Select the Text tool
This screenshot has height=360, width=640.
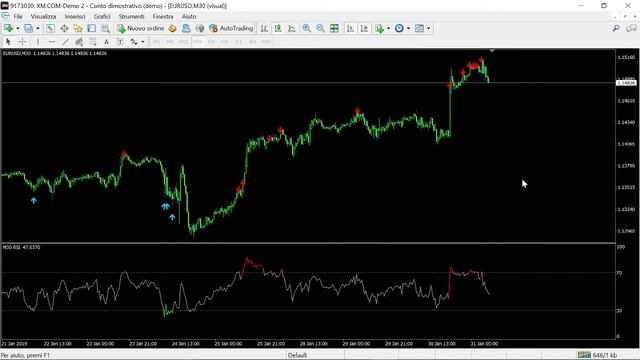click(x=106, y=42)
